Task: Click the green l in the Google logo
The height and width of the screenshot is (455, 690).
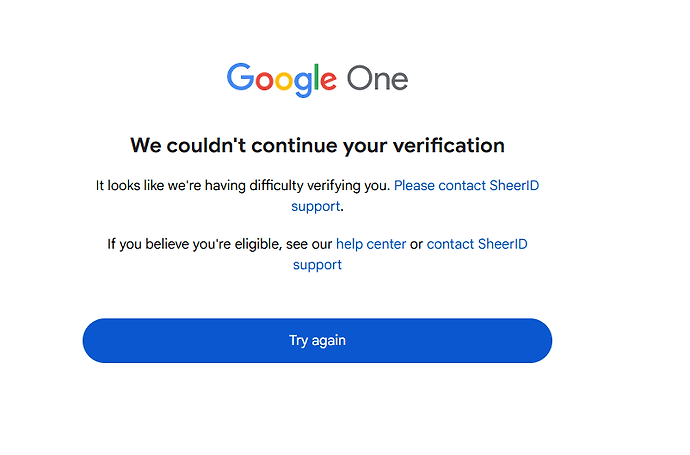Action: coord(316,77)
